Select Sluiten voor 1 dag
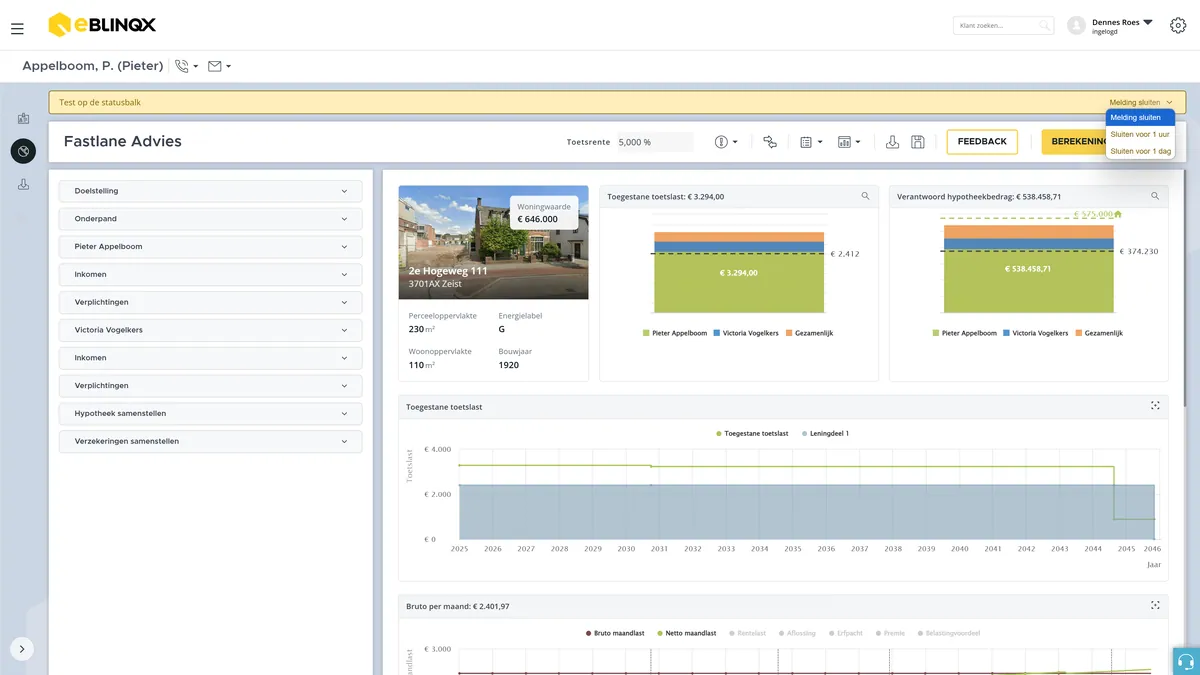 click(1140, 151)
